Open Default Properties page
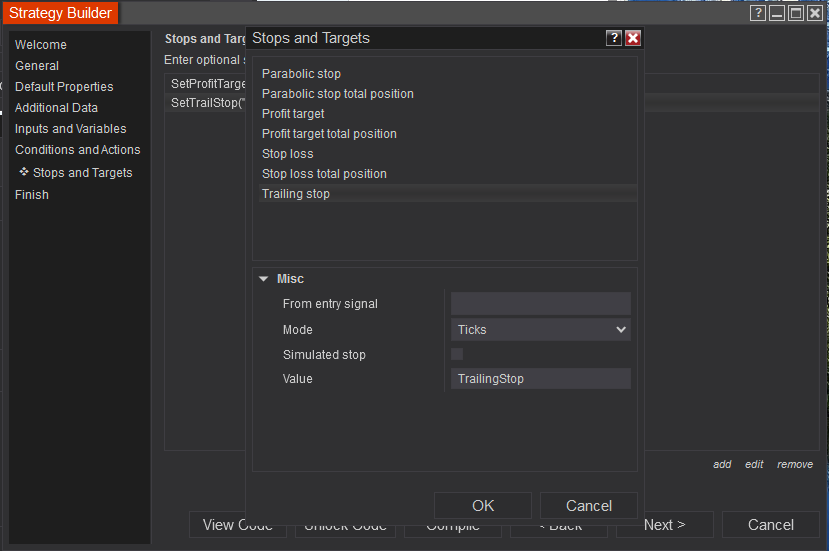The image size is (829, 551). pyautogui.click(x=64, y=87)
